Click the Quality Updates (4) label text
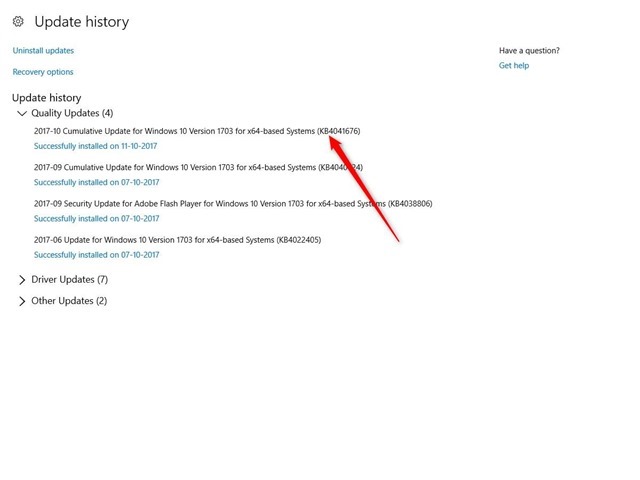This screenshot has height=480, width=640. (x=72, y=113)
